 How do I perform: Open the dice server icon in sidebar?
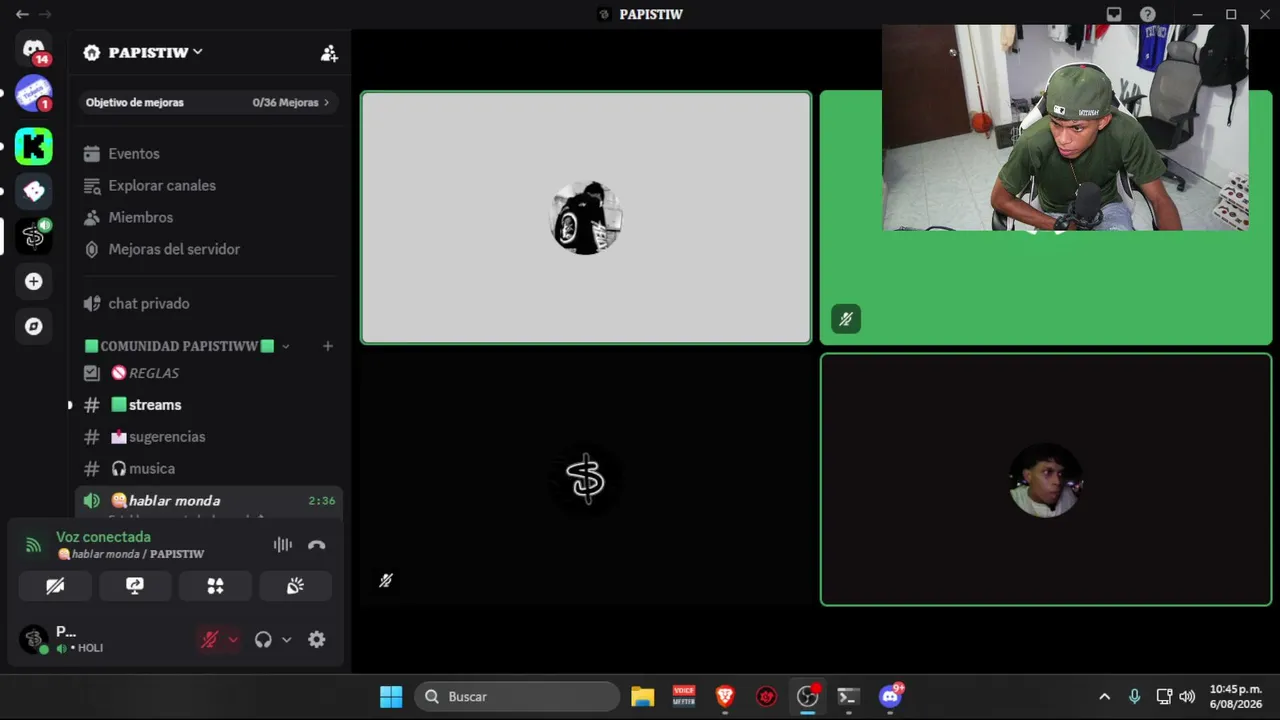click(x=34, y=191)
